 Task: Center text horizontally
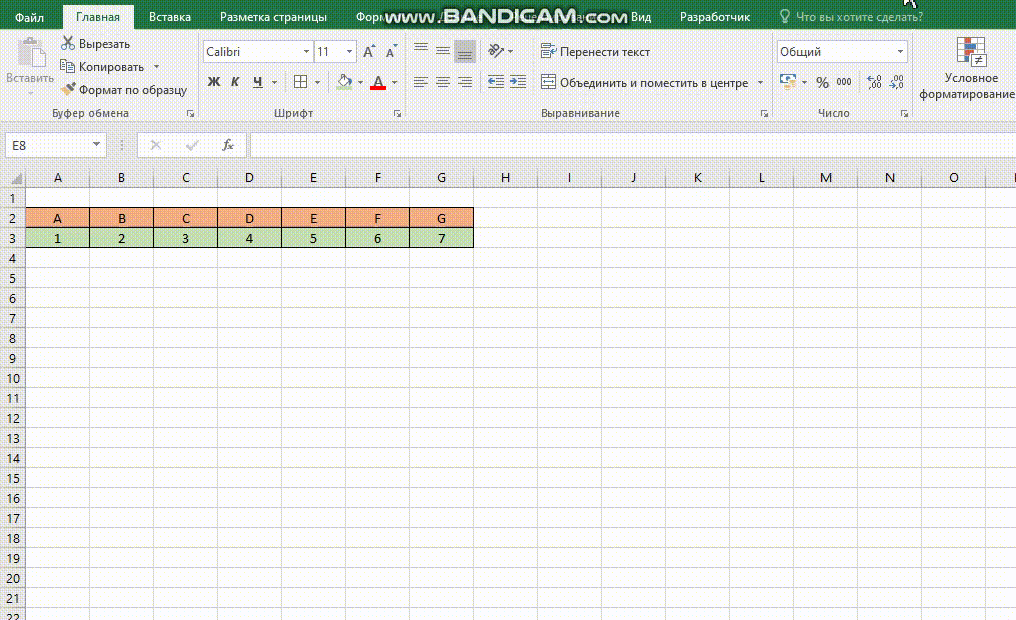pyautogui.click(x=443, y=82)
